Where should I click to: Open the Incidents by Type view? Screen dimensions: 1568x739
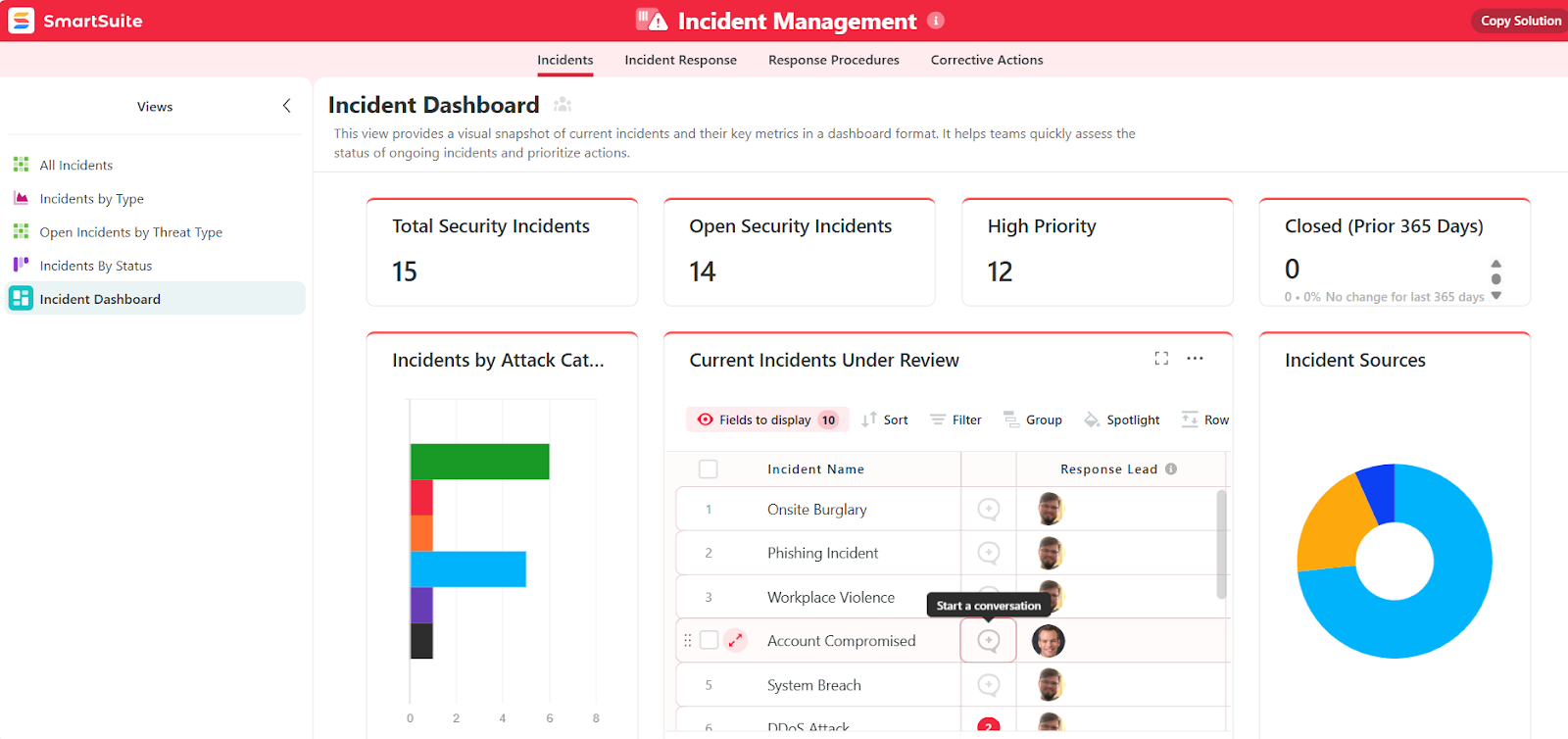point(91,199)
